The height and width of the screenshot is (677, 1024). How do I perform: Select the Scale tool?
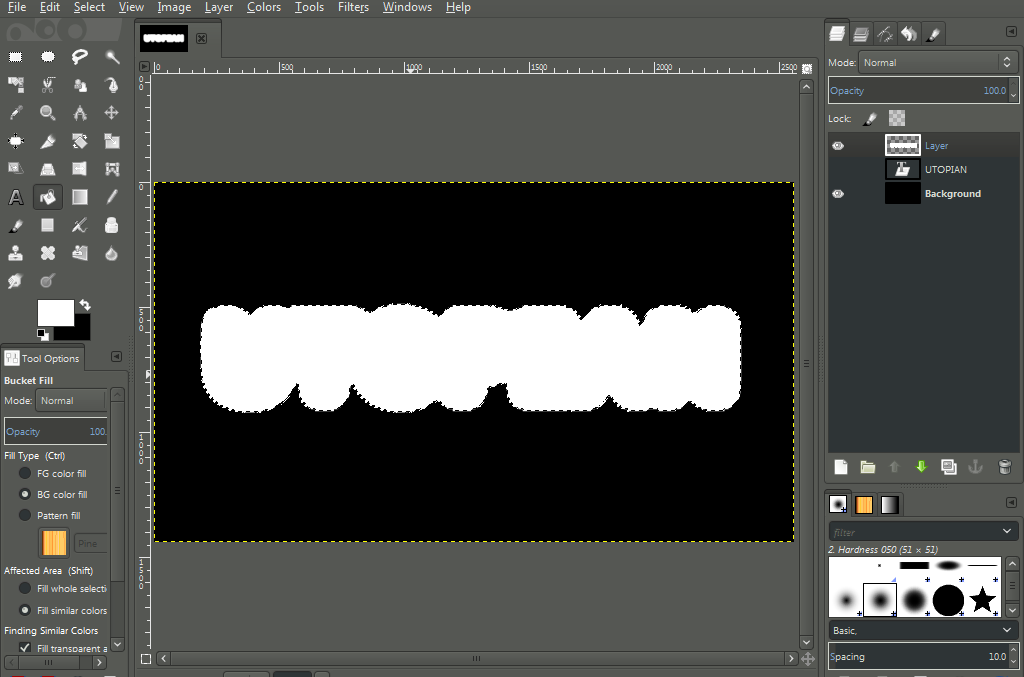point(112,141)
